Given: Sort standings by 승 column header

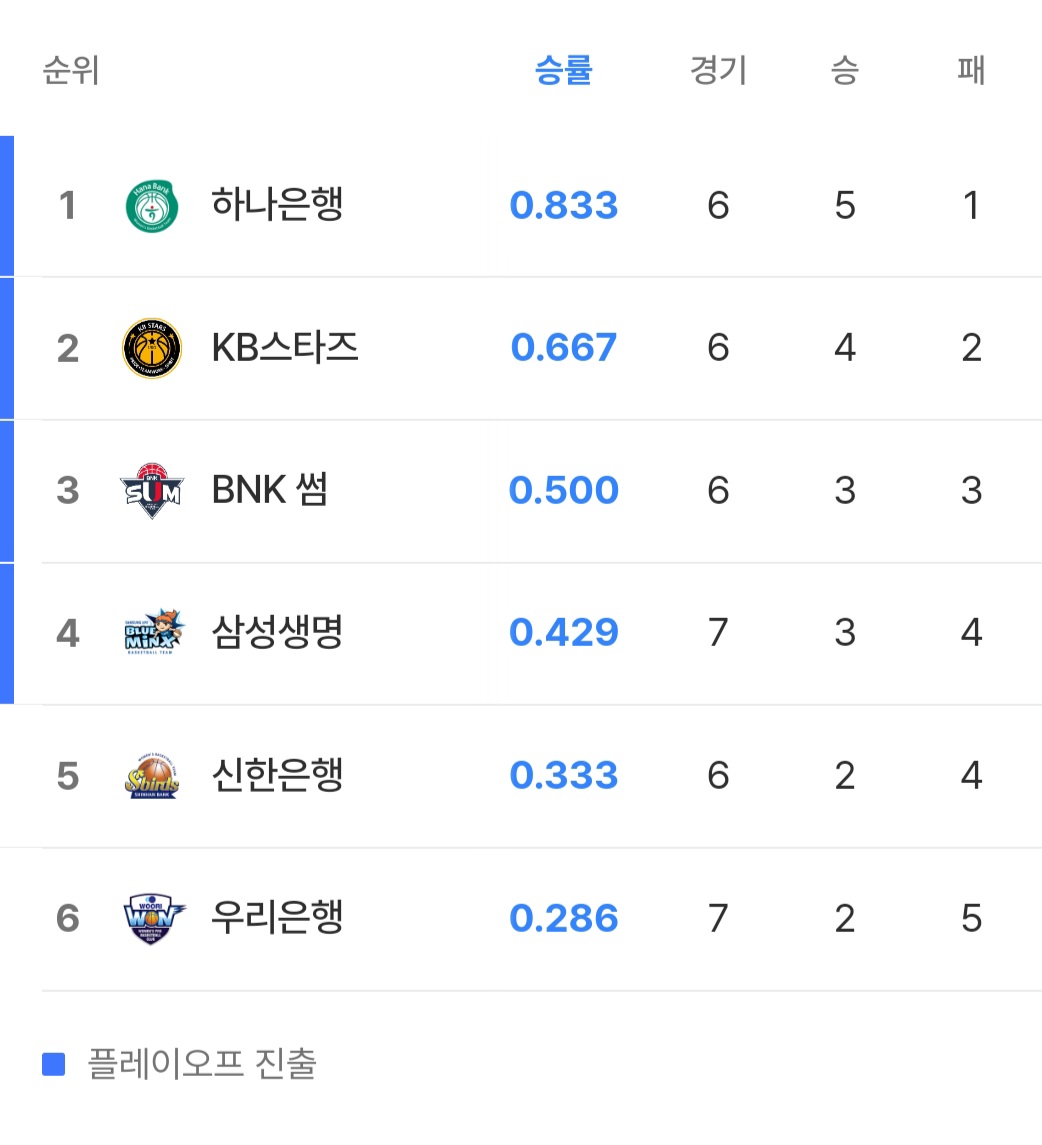Looking at the screenshot, I should 845,71.
